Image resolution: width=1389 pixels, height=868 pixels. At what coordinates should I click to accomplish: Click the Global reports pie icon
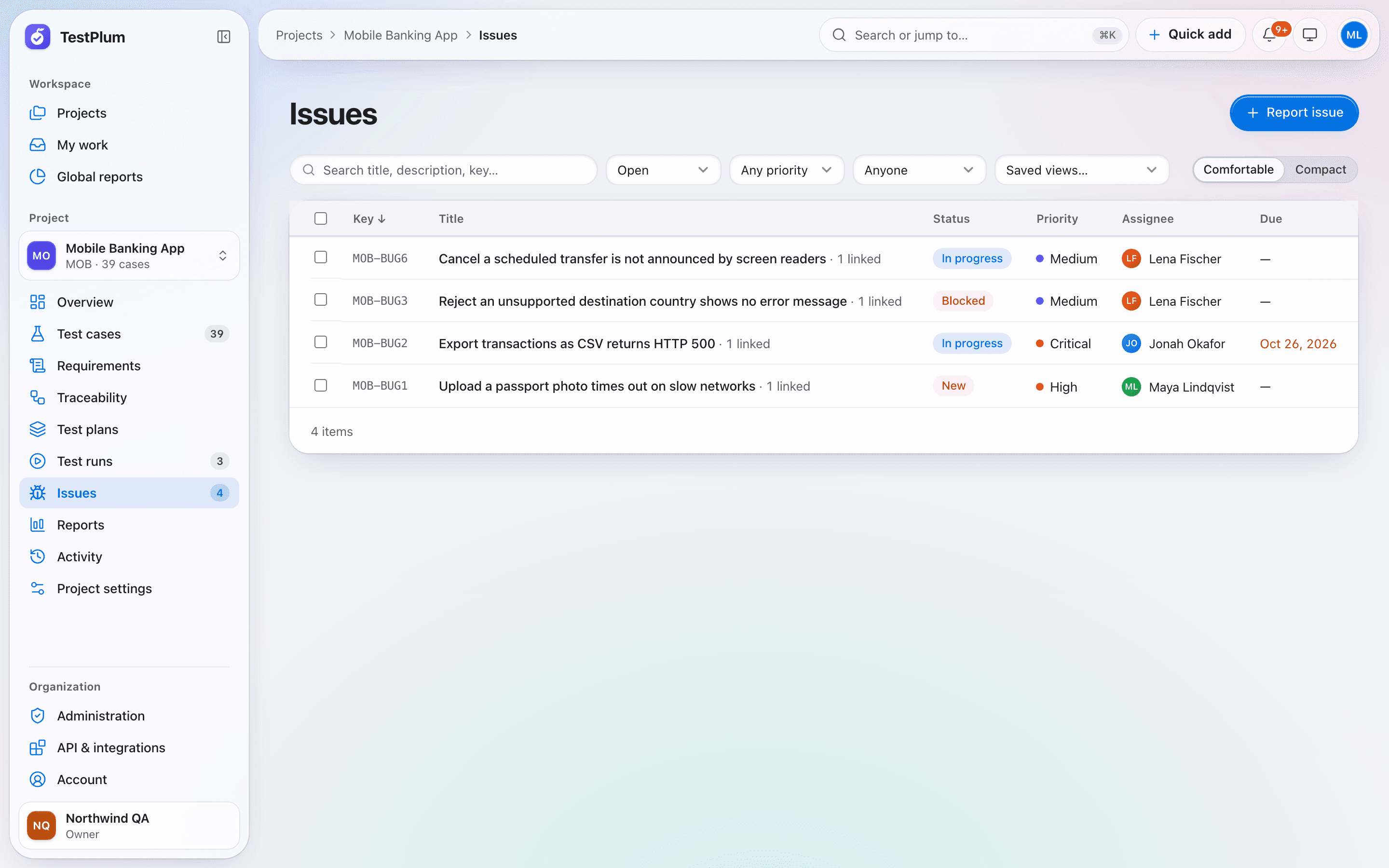38,177
